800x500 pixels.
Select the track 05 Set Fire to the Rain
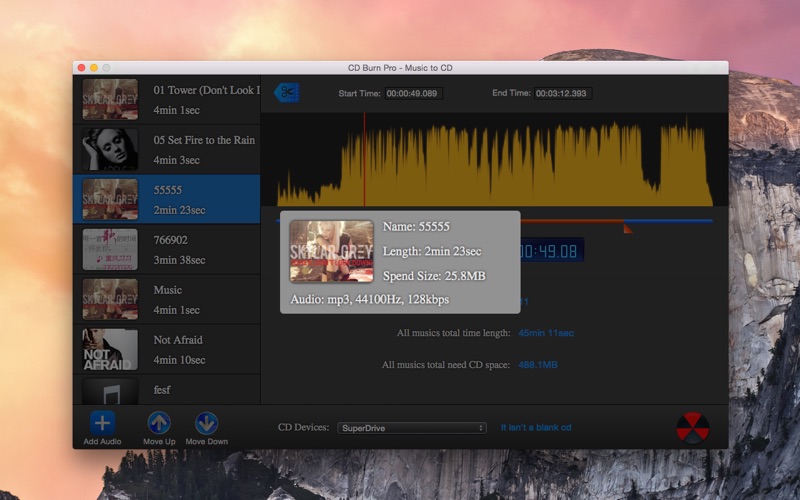click(x=167, y=149)
